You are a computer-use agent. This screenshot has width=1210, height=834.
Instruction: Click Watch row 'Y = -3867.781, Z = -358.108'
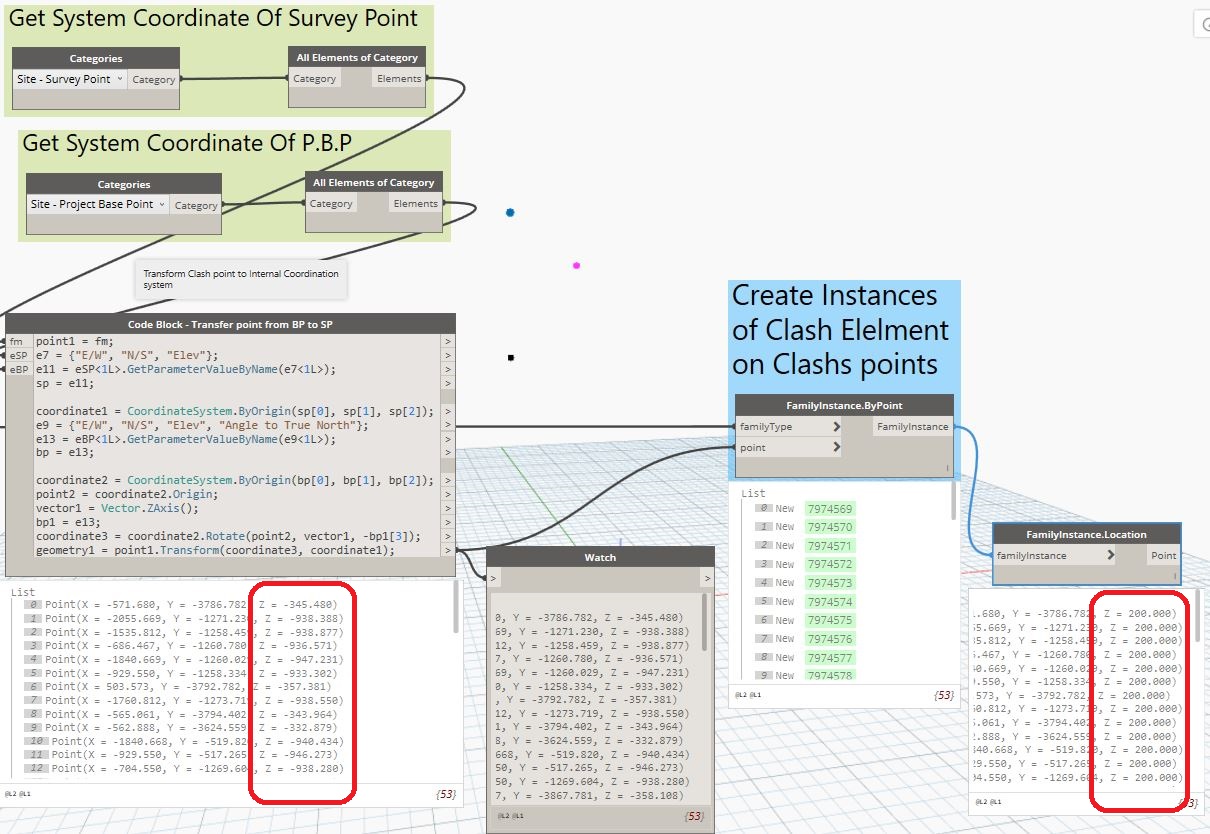click(x=590, y=796)
